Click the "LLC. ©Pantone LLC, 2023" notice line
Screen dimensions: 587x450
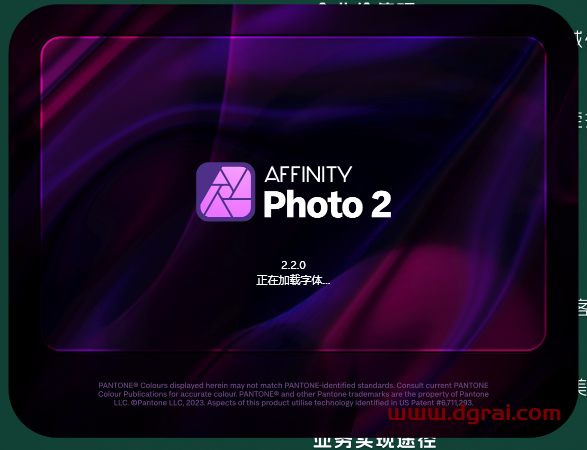(x=294, y=403)
